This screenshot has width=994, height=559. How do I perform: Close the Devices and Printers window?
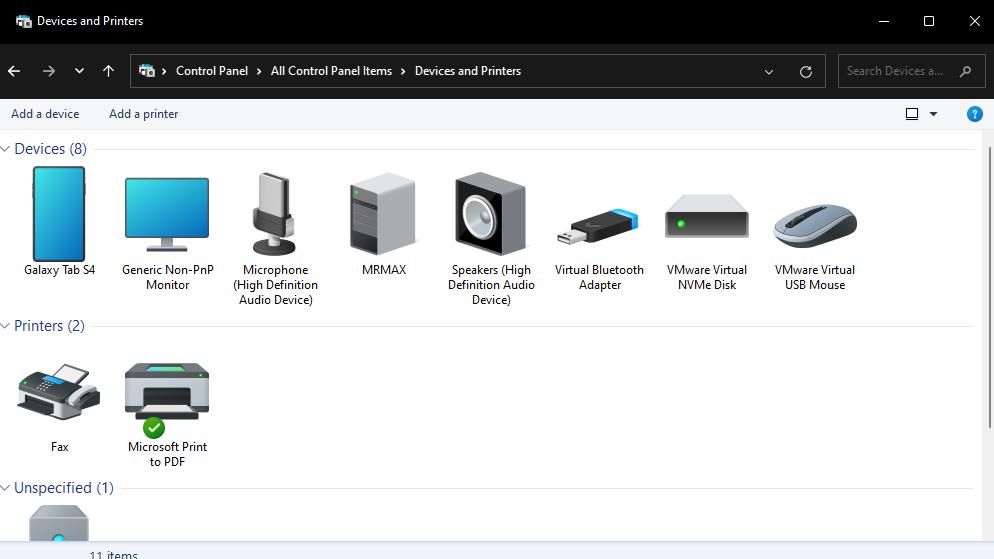974,22
